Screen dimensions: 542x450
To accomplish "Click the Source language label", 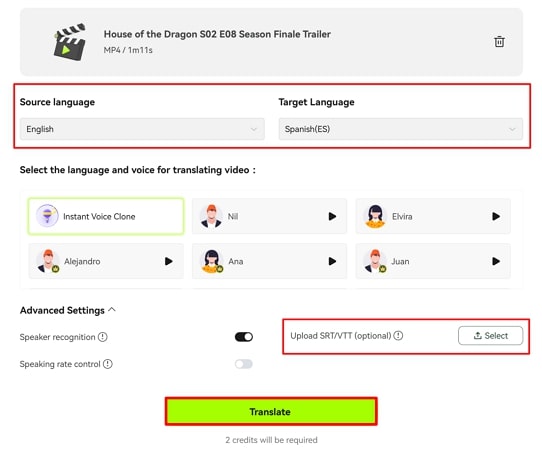I will (x=57, y=102).
